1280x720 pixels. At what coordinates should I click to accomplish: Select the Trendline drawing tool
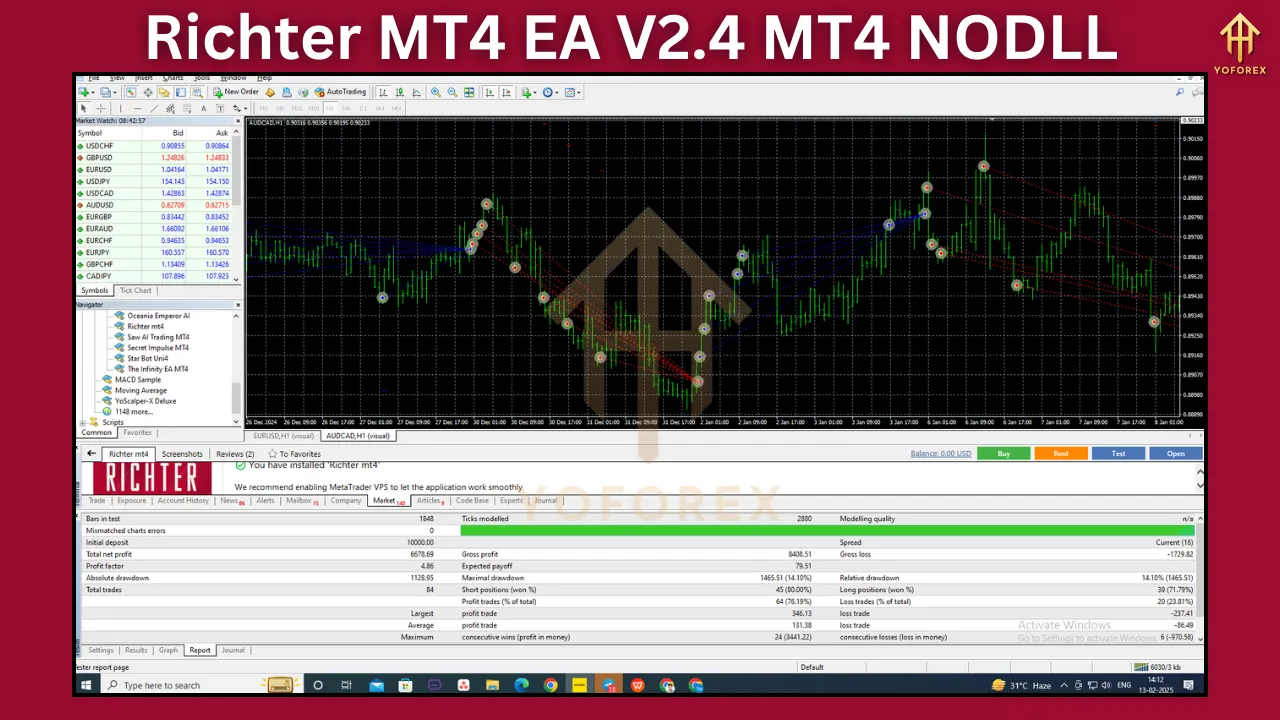coord(154,108)
